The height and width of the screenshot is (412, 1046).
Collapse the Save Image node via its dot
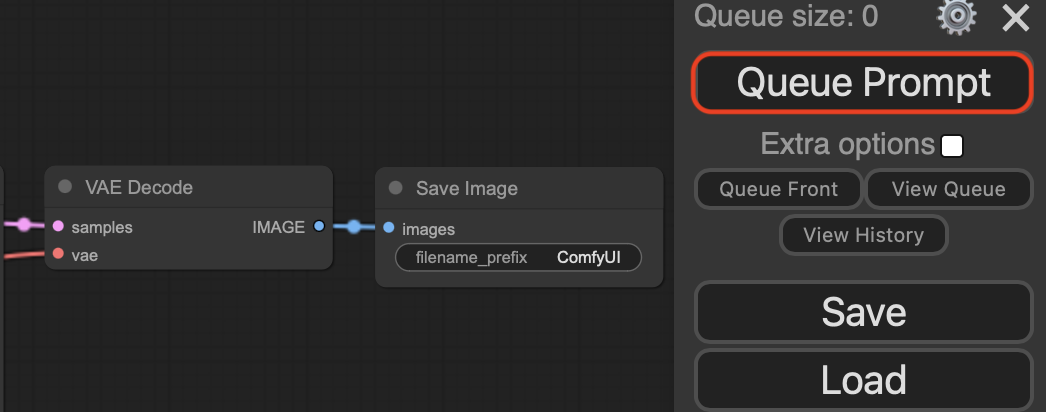(395, 188)
